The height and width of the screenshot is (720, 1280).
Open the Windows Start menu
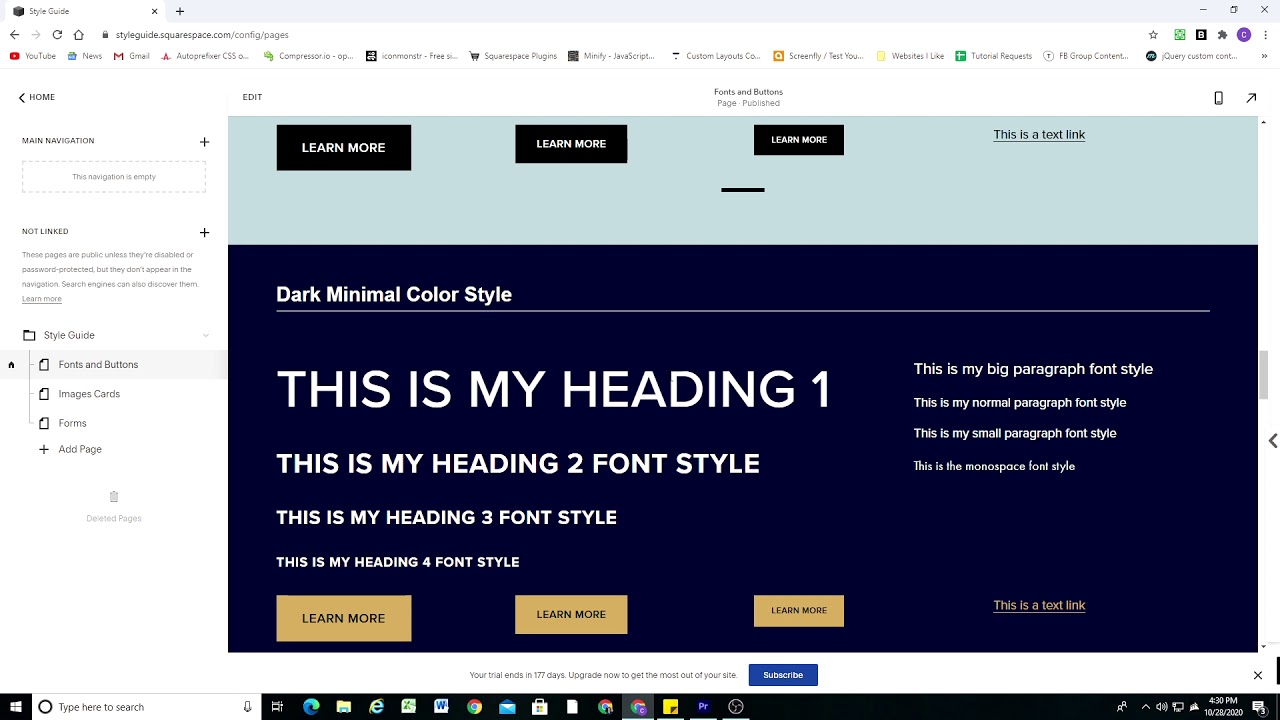14,707
